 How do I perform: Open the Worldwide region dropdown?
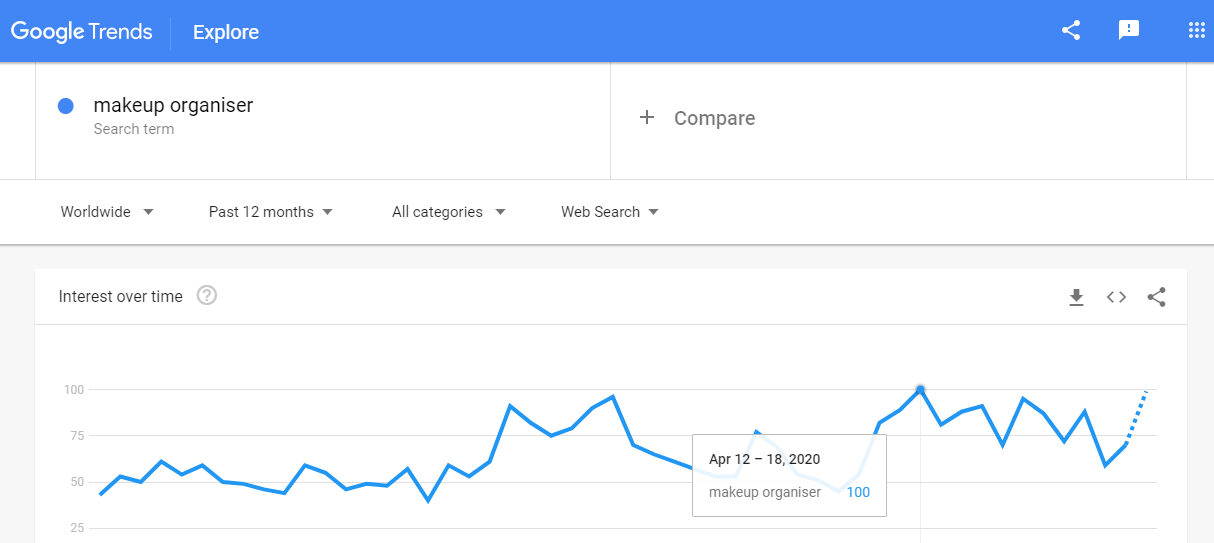pos(107,212)
